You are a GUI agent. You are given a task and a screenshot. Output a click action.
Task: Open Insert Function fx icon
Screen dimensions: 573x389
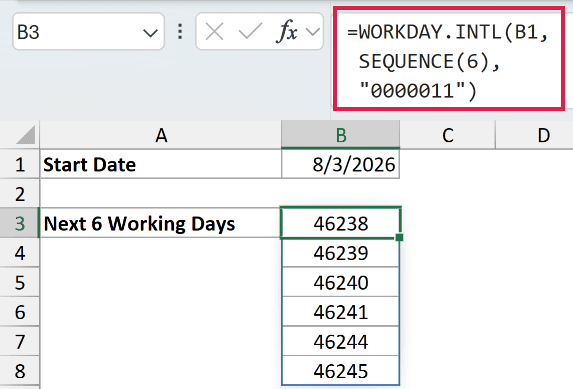pos(286,31)
